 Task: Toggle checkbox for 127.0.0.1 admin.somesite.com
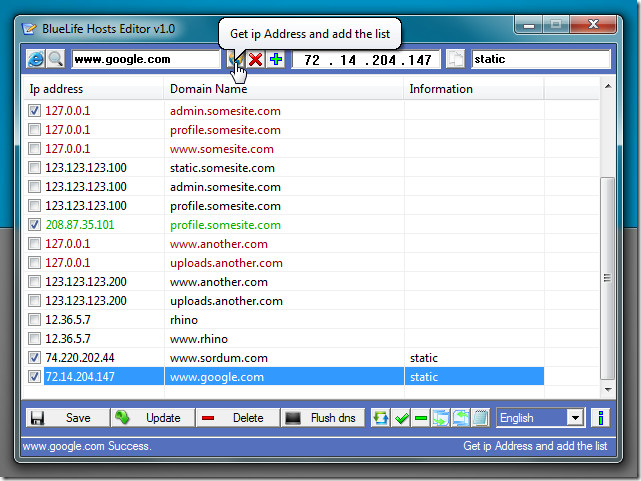pos(34,110)
